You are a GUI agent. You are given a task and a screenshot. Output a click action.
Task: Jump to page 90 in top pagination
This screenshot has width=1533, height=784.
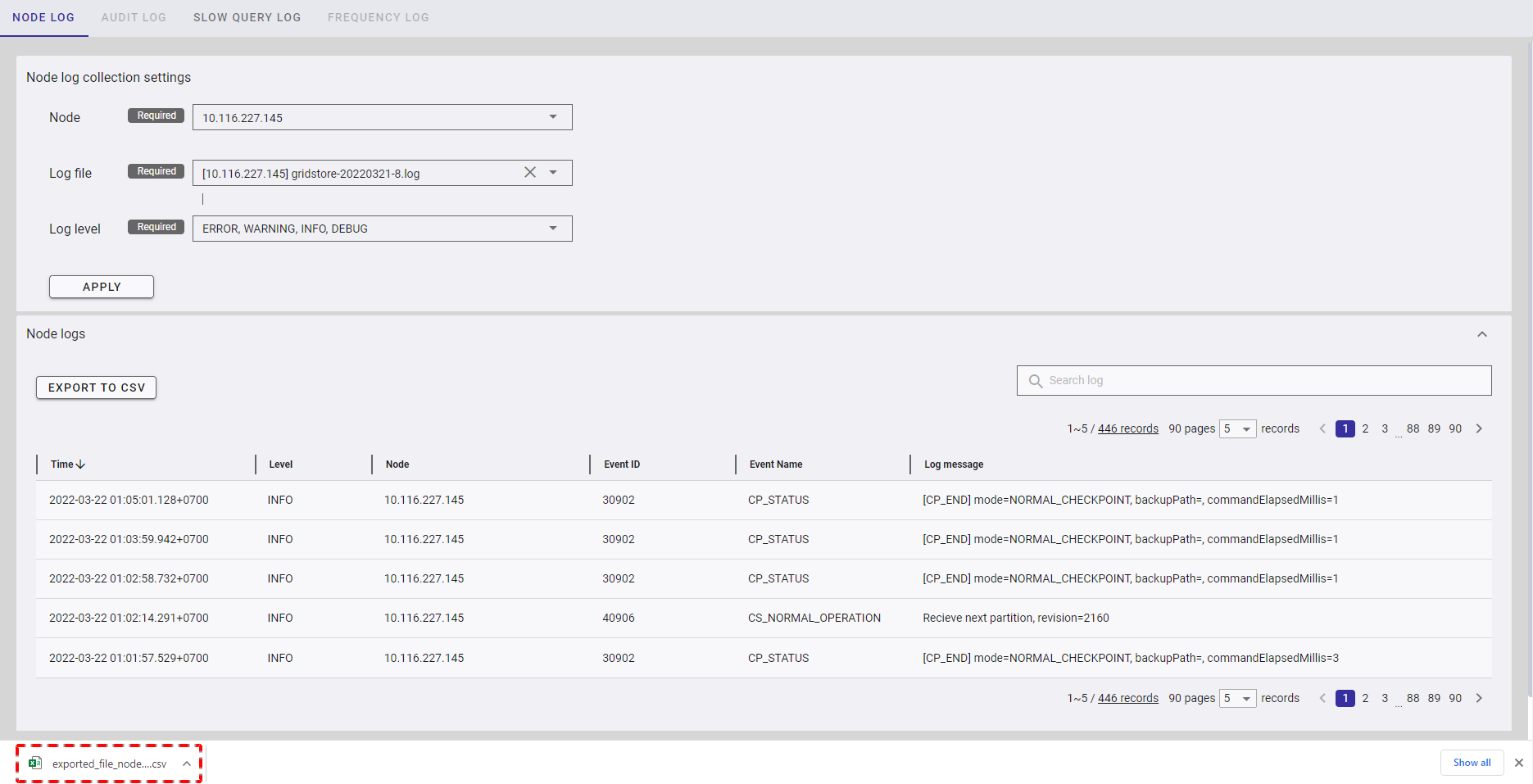[x=1455, y=428]
